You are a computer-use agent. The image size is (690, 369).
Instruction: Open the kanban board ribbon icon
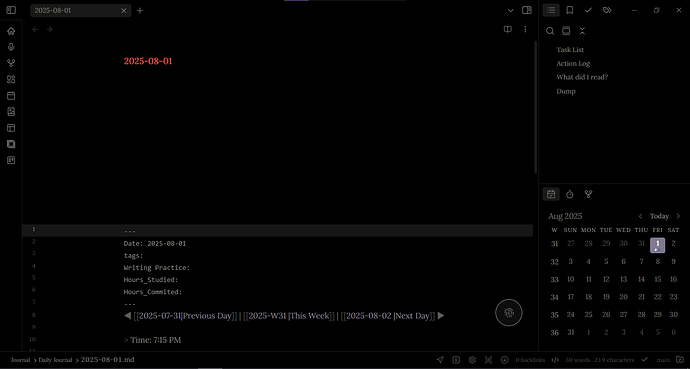click(11, 160)
